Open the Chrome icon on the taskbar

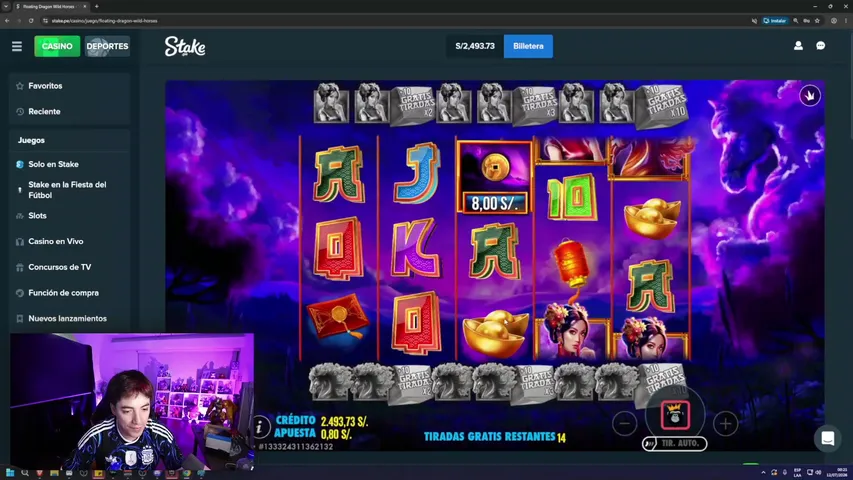[187, 473]
